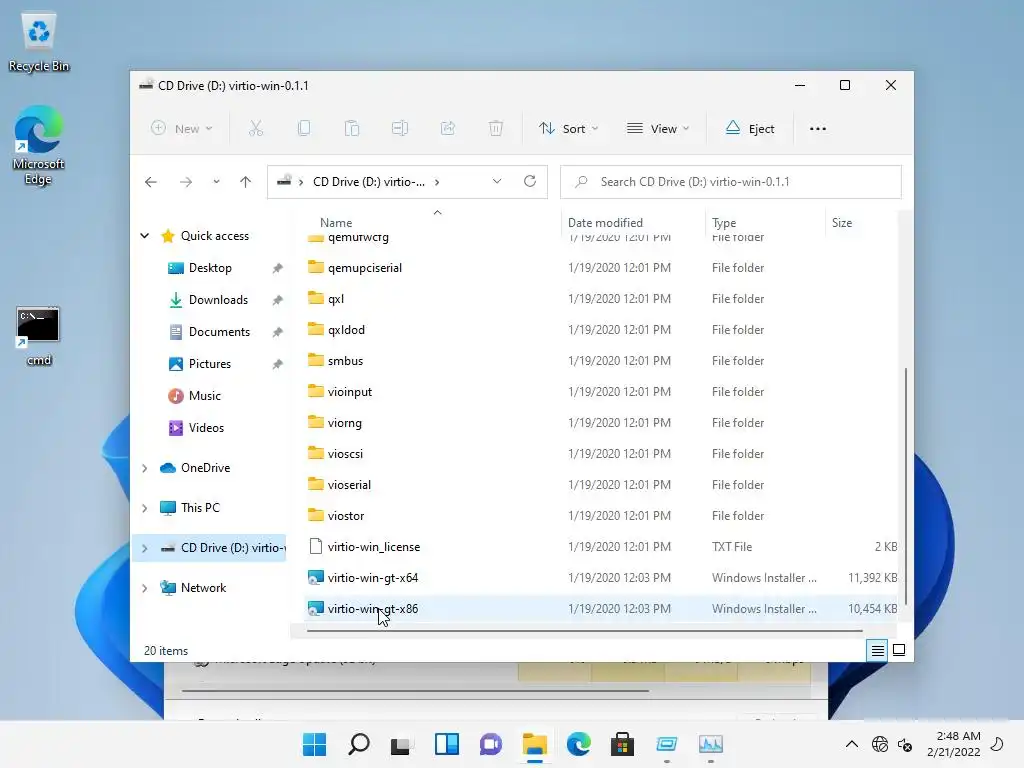Click the Refresh icon beside address bar

(530, 182)
